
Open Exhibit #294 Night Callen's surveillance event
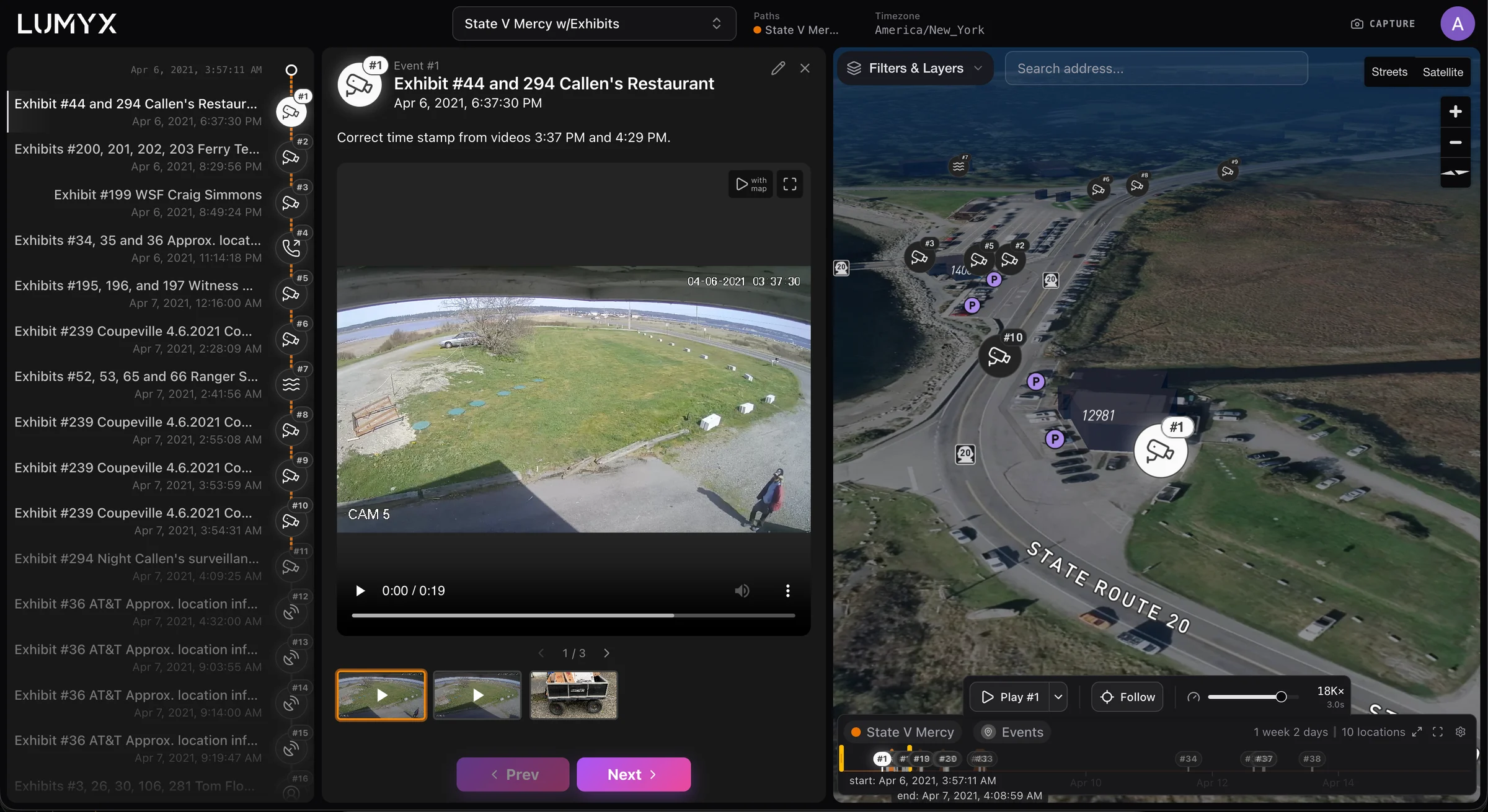pos(138,567)
